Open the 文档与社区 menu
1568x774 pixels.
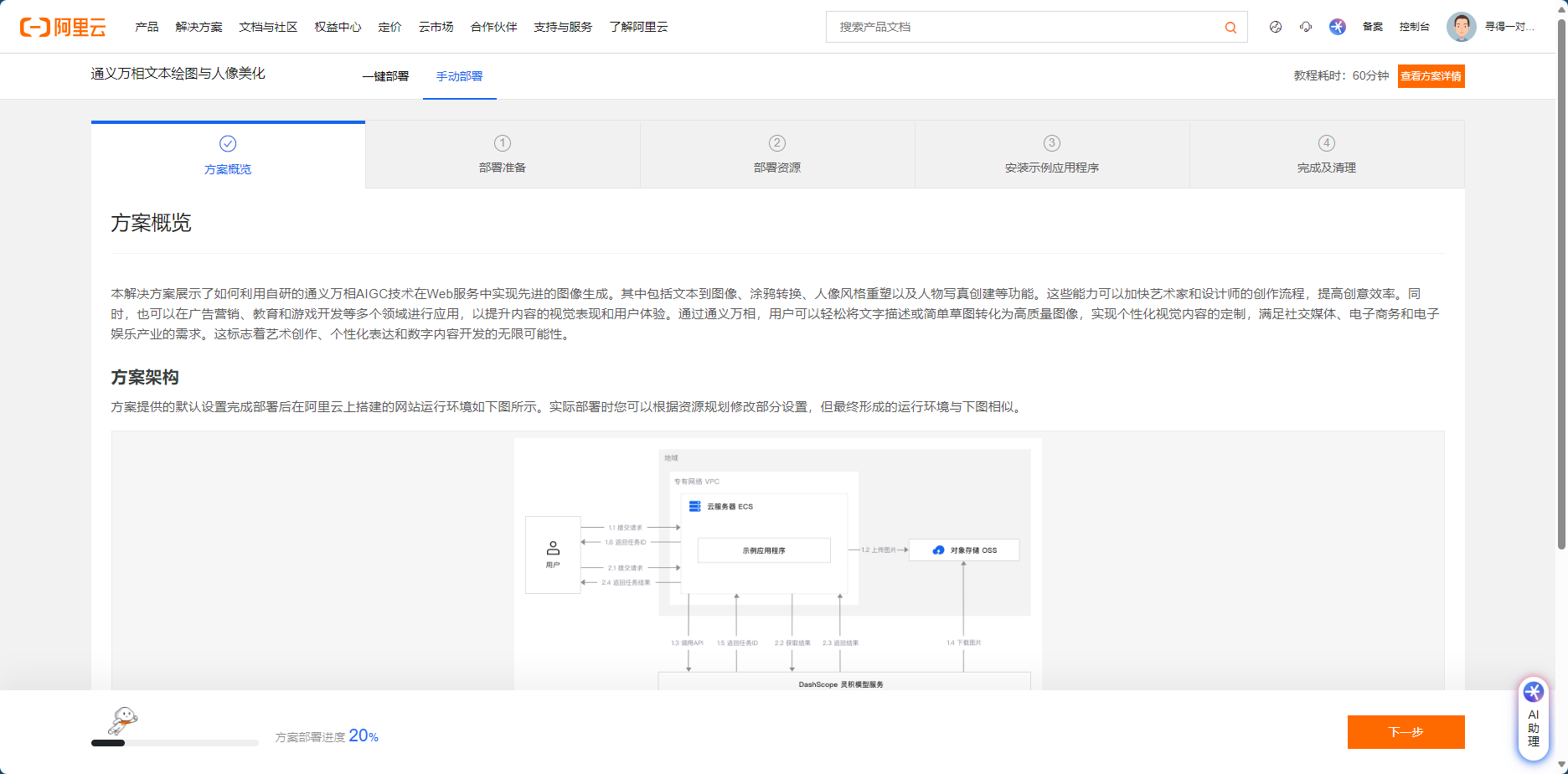pyautogui.click(x=268, y=27)
